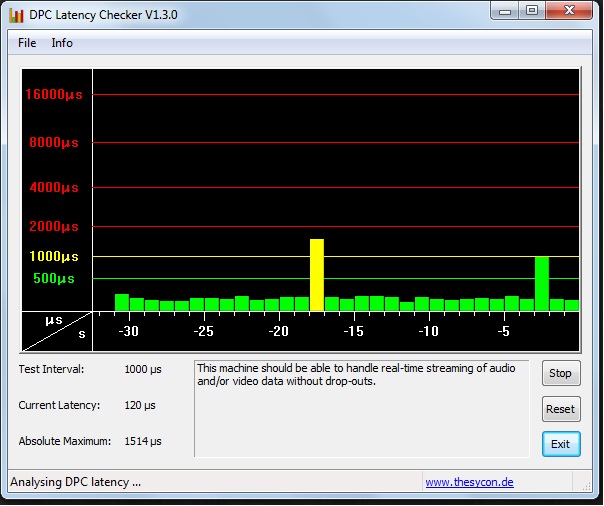Click the Stop button
This screenshot has height=506, width=604.
tap(561, 373)
